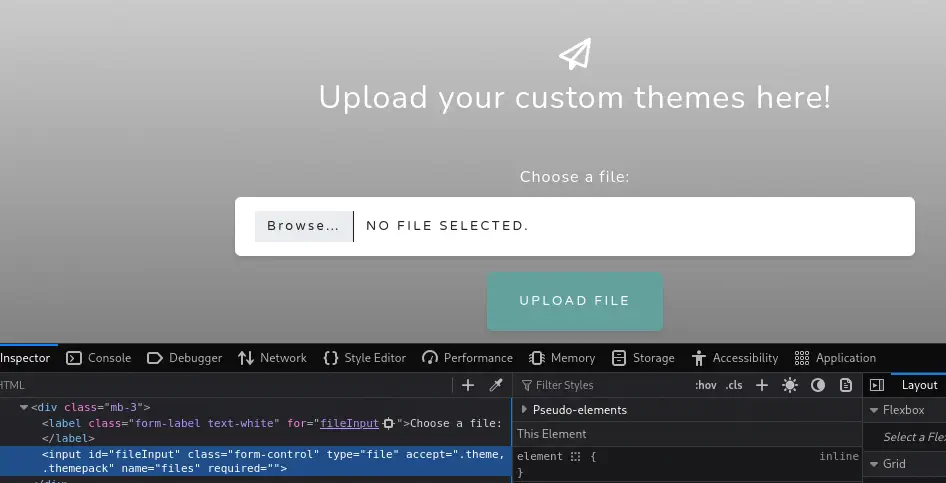946x483 pixels.
Task: Collapse the Grid section
Action: tap(874, 464)
